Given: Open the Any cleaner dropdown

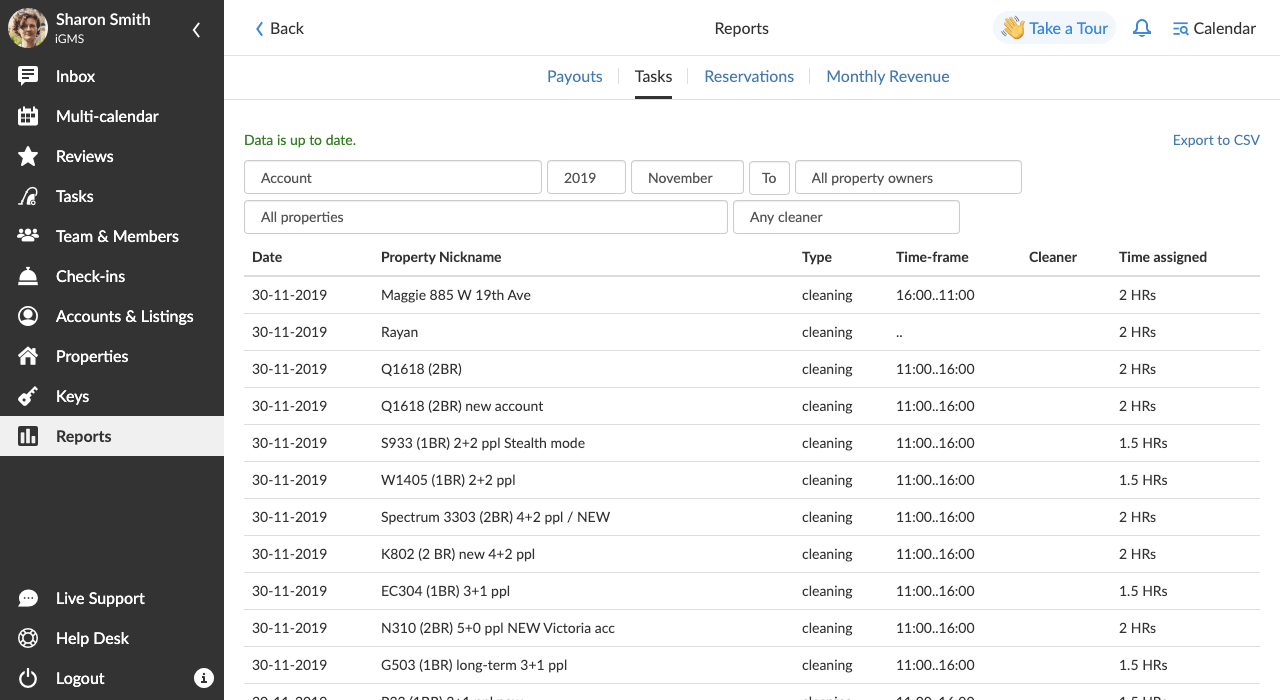Looking at the screenshot, I should tap(846, 217).
